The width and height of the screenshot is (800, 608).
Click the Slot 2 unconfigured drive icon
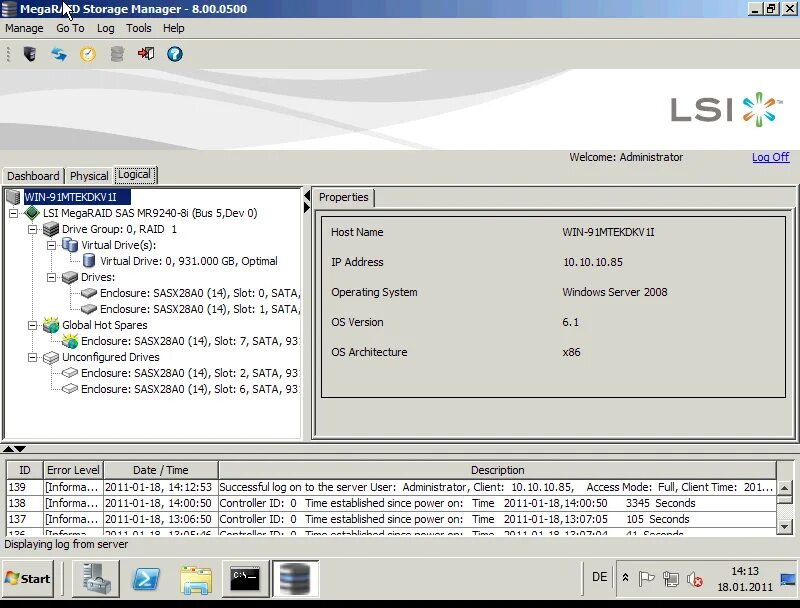70,373
